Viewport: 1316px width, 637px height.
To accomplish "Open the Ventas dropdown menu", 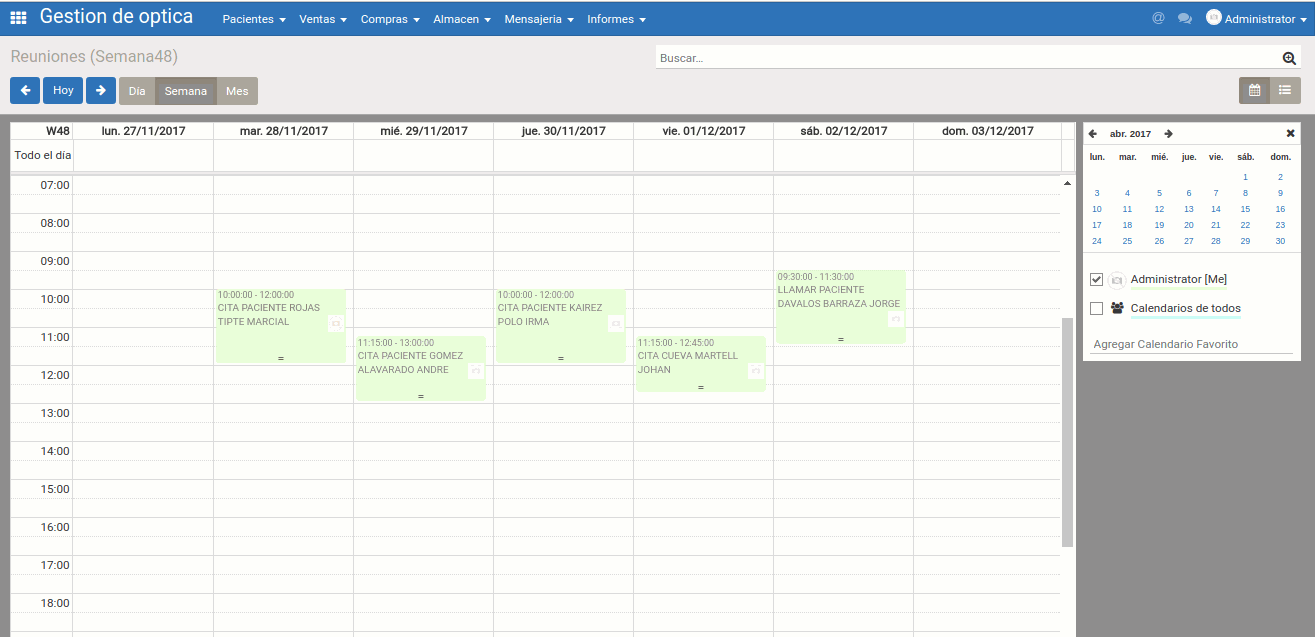I will (323, 20).
